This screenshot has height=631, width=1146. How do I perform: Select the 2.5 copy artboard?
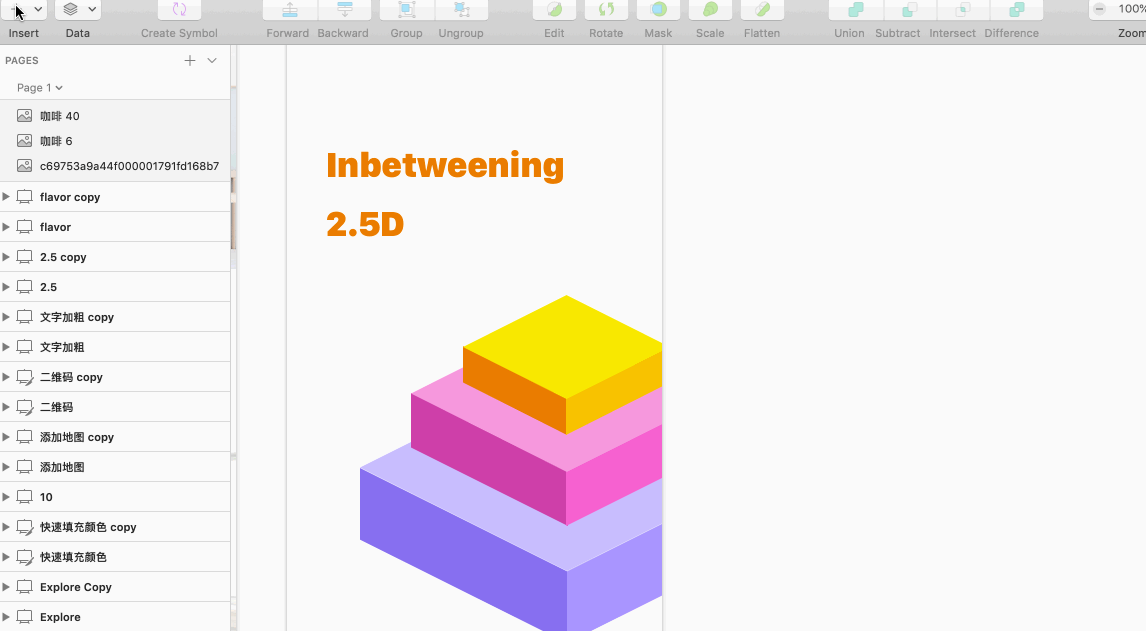63,257
